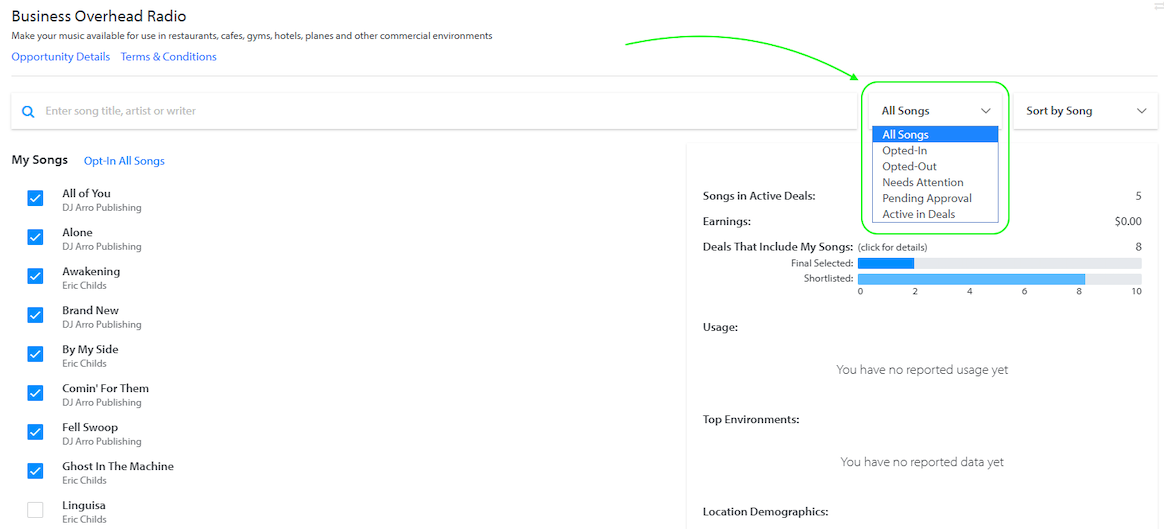Click the Comin' For Them title

tap(105, 388)
